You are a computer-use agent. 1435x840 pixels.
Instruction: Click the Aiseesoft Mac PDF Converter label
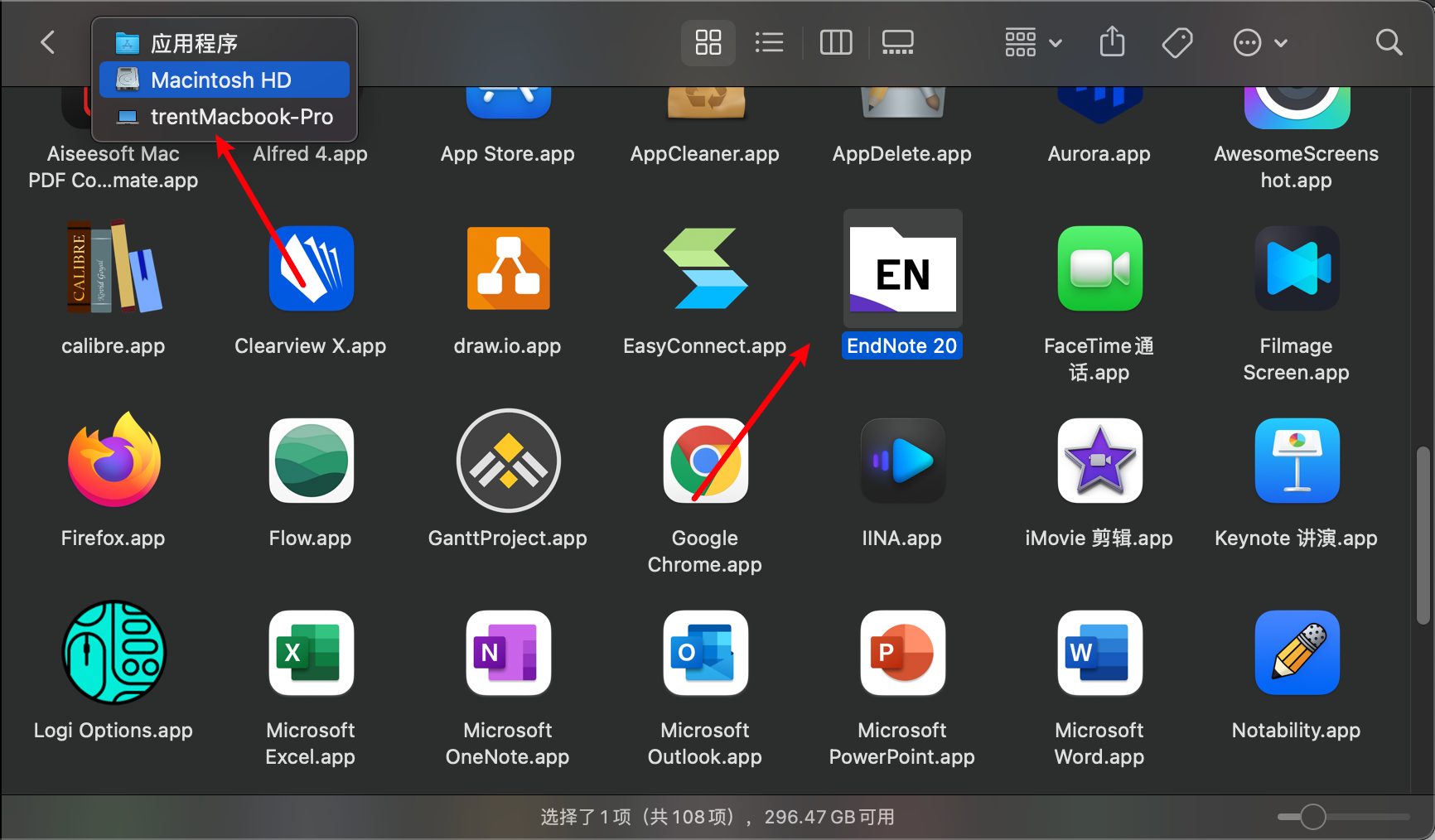[x=114, y=167]
